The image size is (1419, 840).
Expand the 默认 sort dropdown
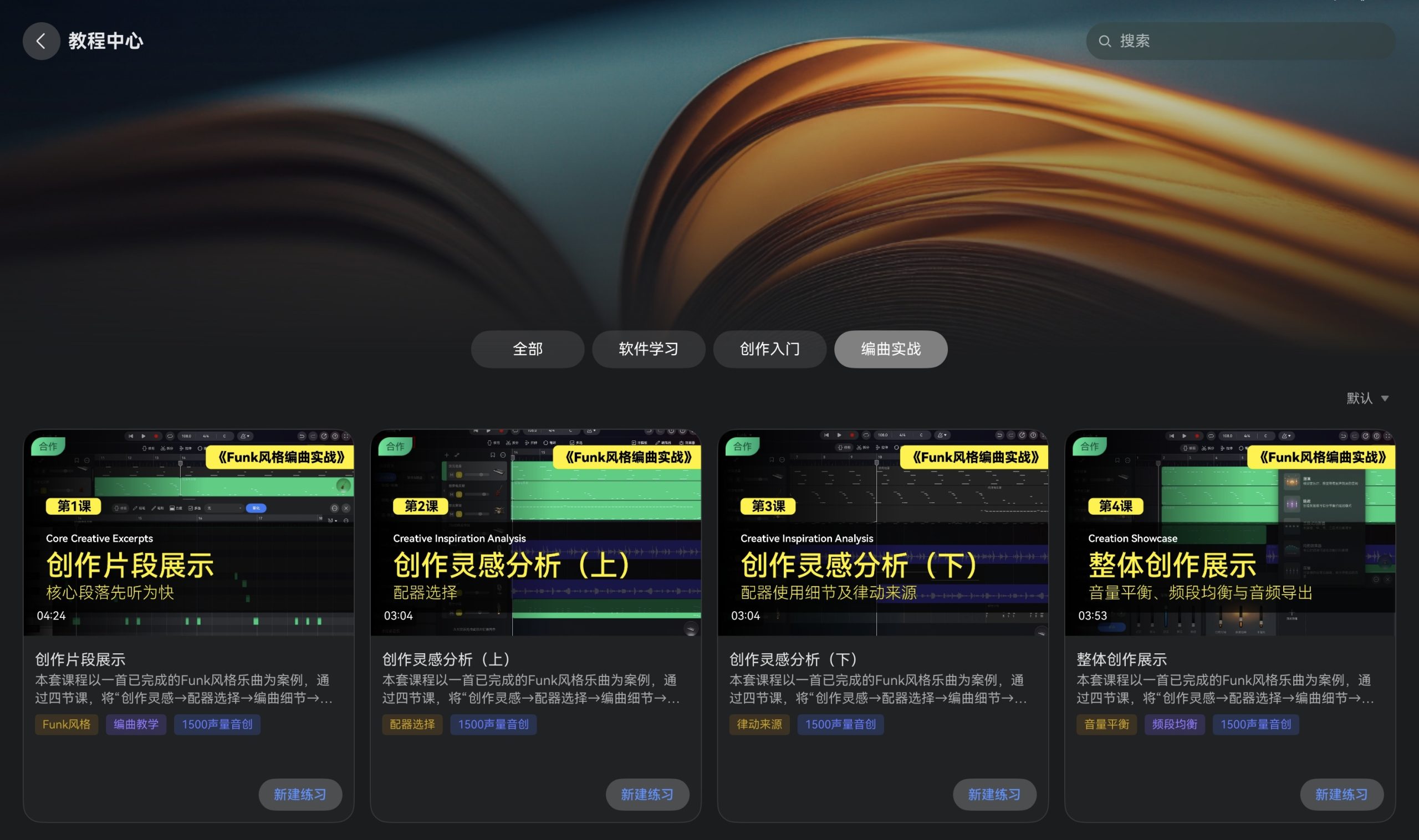[1367, 398]
